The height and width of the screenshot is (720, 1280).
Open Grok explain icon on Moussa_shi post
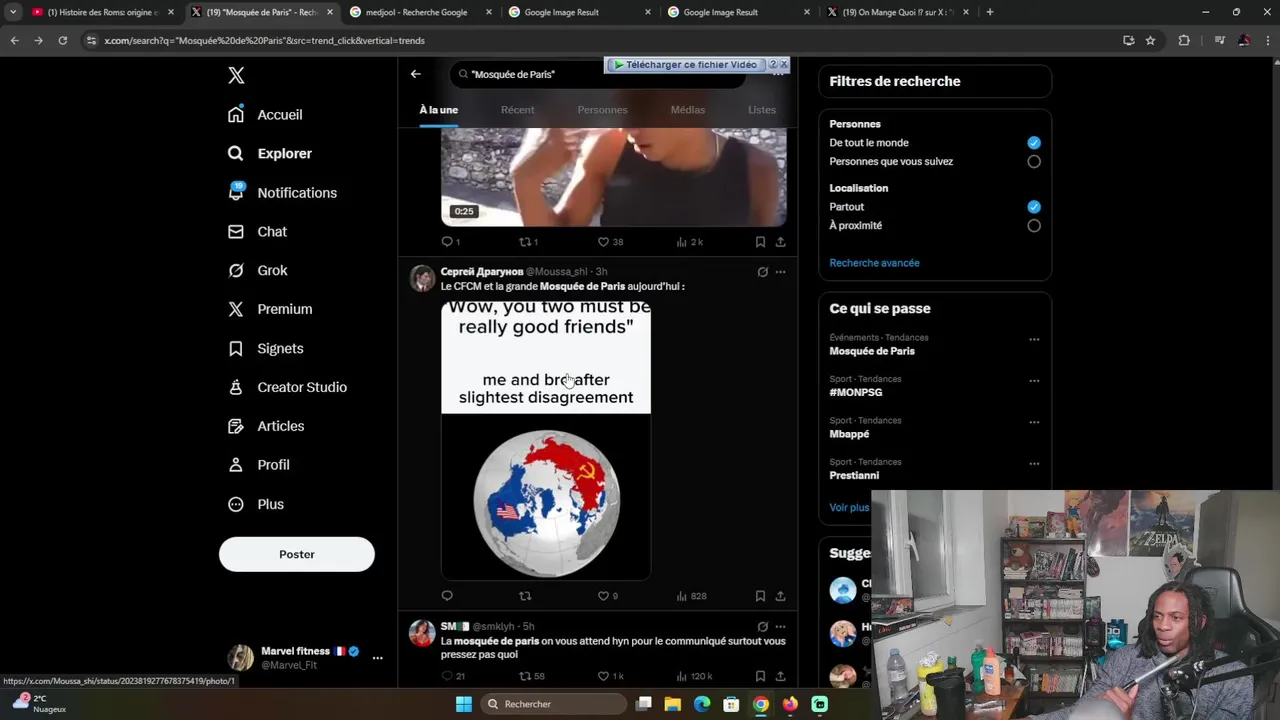click(763, 272)
